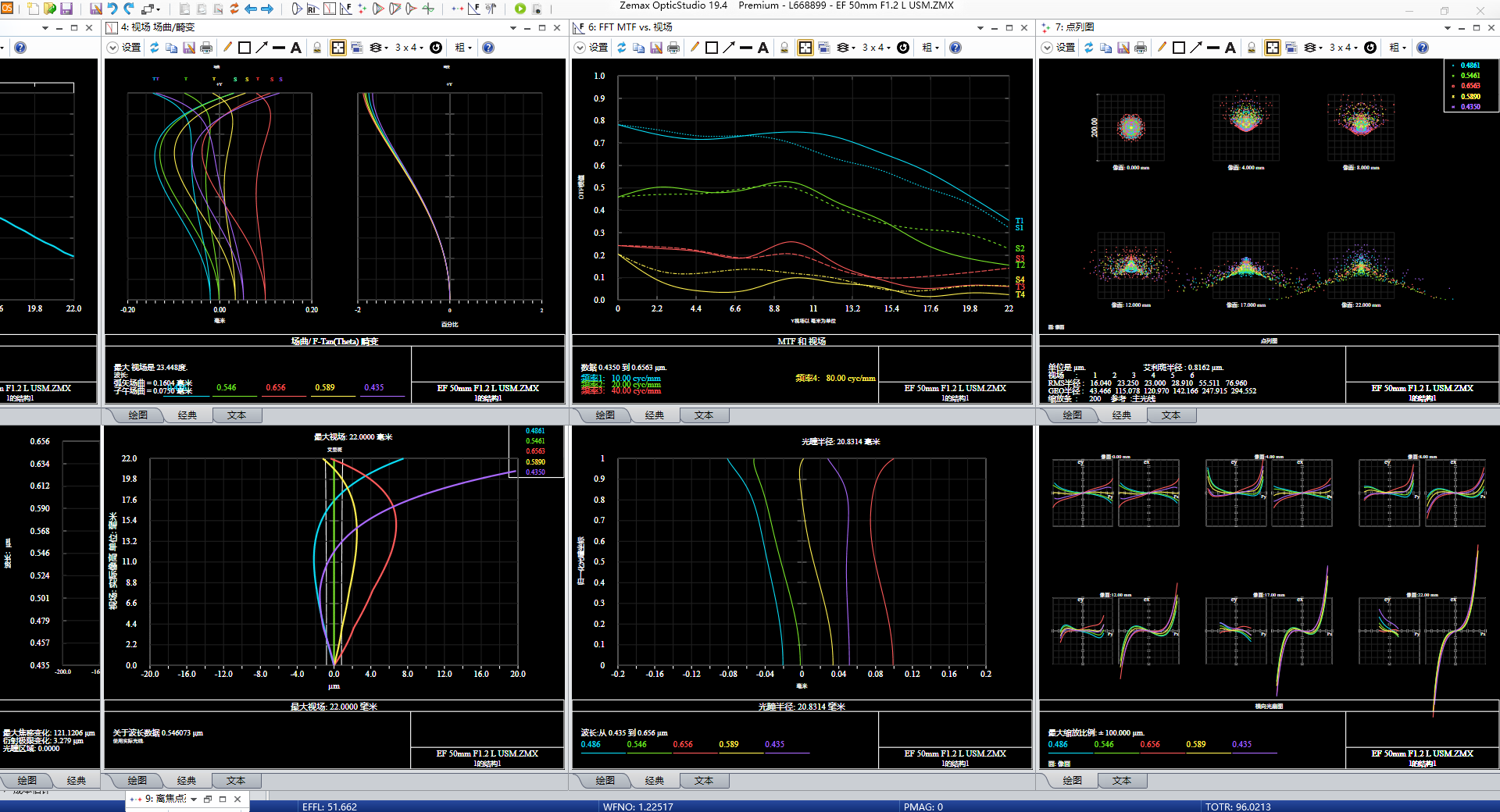Screen dimensions: 1500x812
Task: Click the 0.435 wavelength legend under ray fan plots
Action: tap(1242, 745)
